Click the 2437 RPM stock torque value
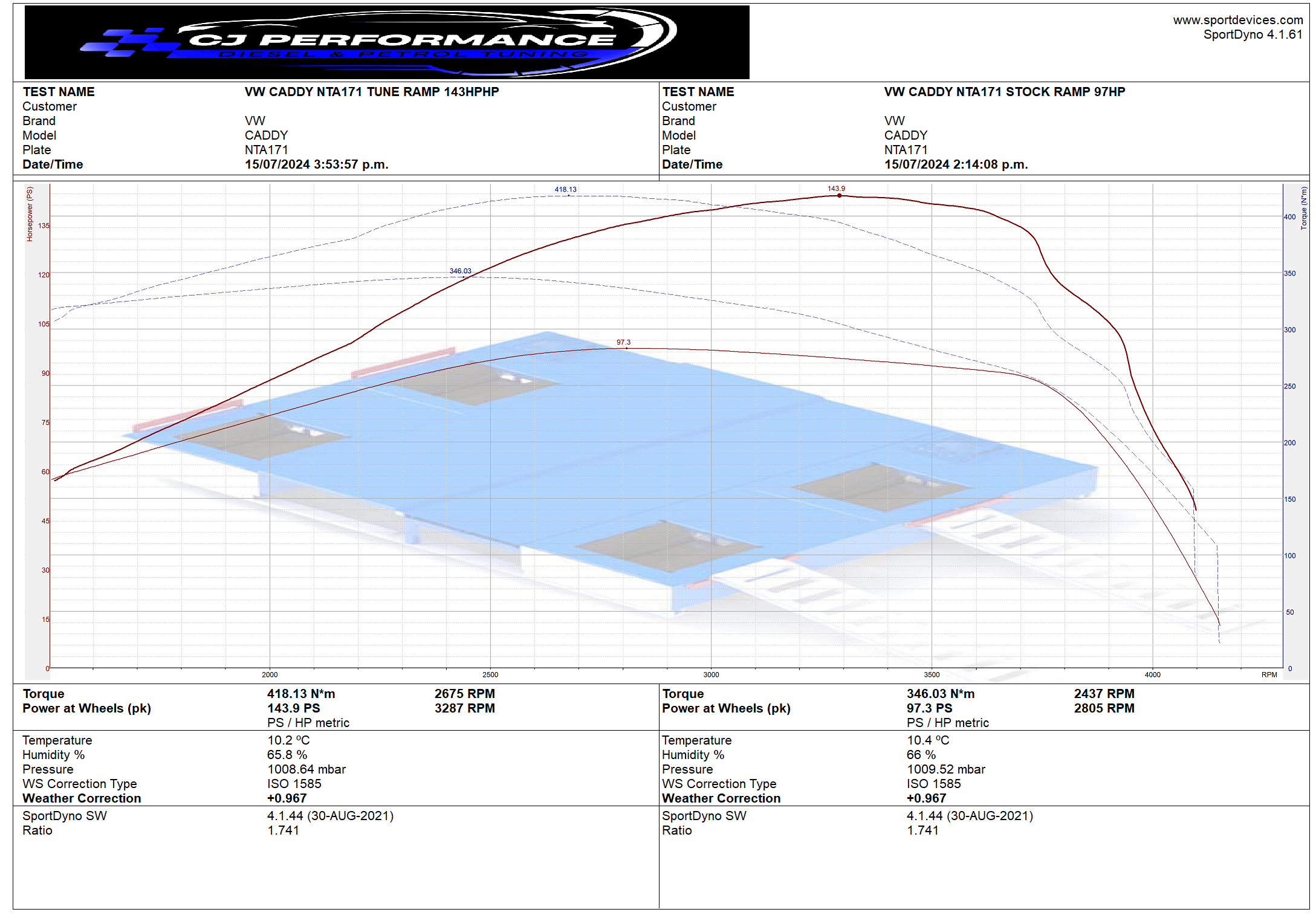 click(1104, 694)
